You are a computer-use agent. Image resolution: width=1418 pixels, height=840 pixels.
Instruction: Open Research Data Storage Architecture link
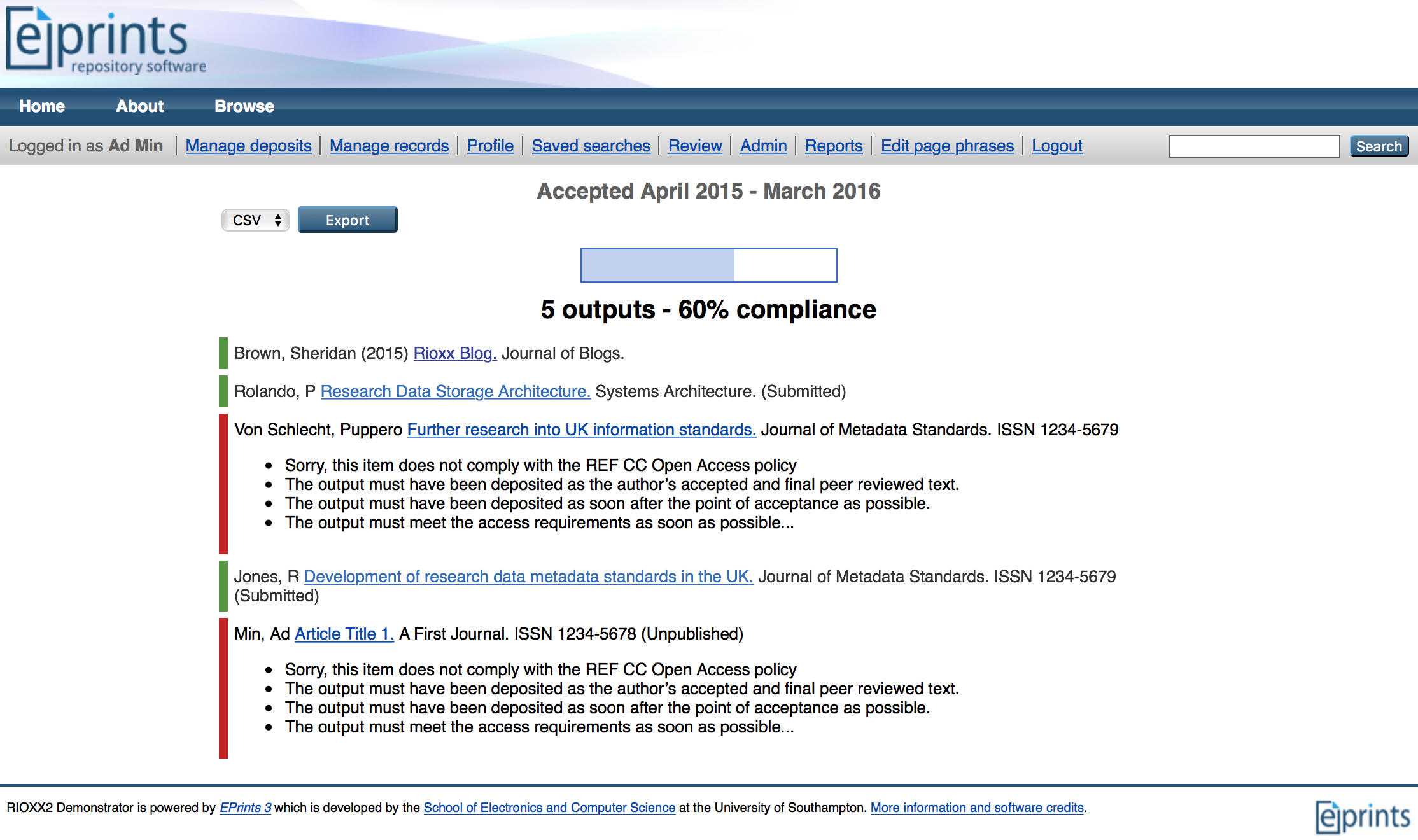[x=455, y=391]
